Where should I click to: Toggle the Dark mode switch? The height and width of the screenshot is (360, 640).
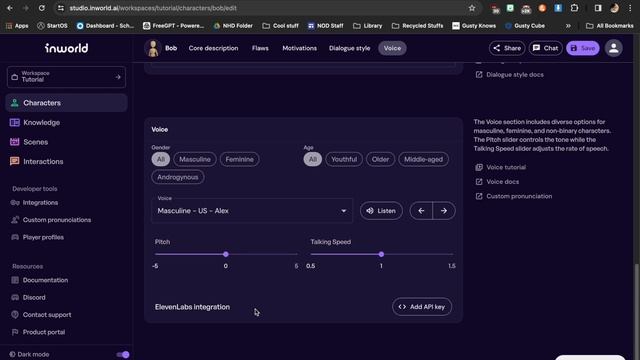123,354
